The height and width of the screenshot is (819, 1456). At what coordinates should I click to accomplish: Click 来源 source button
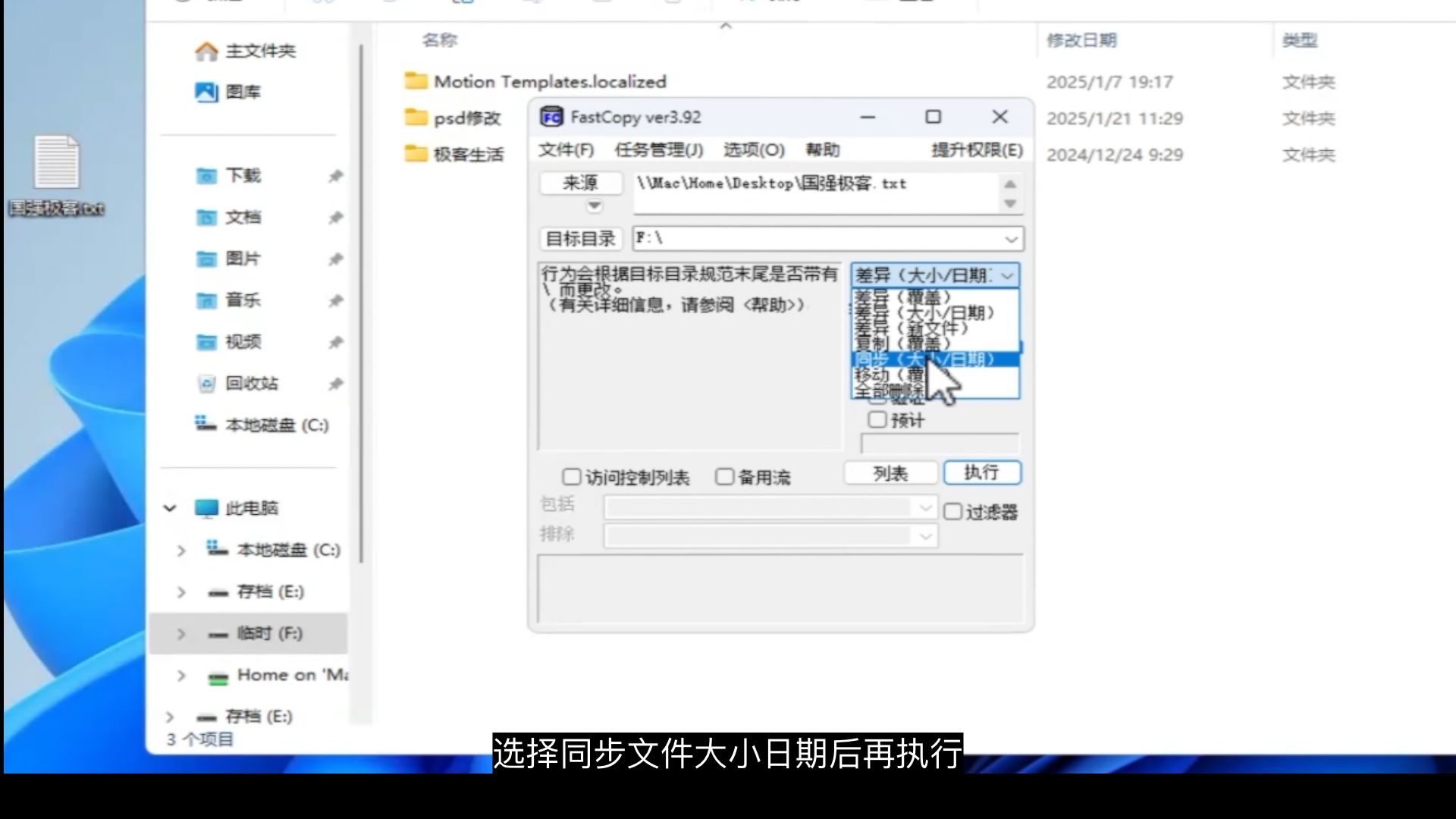581,184
